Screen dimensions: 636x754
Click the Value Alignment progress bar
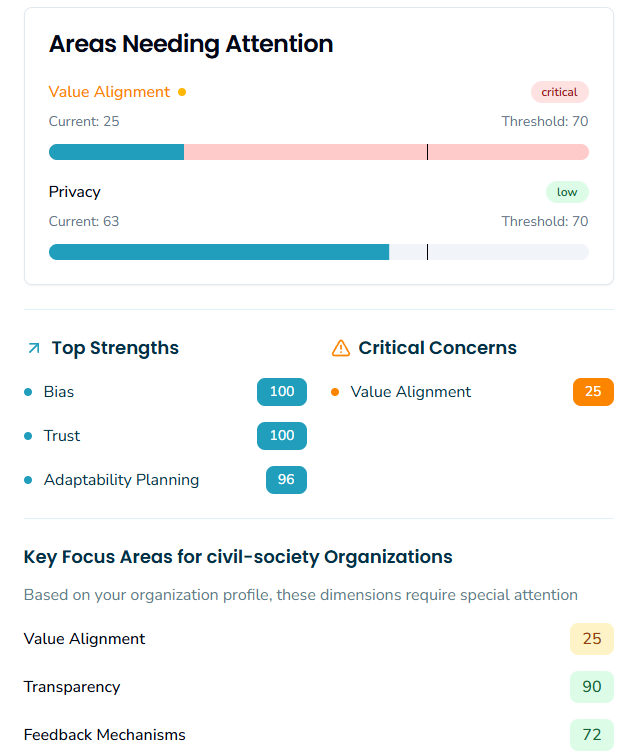tap(318, 152)
